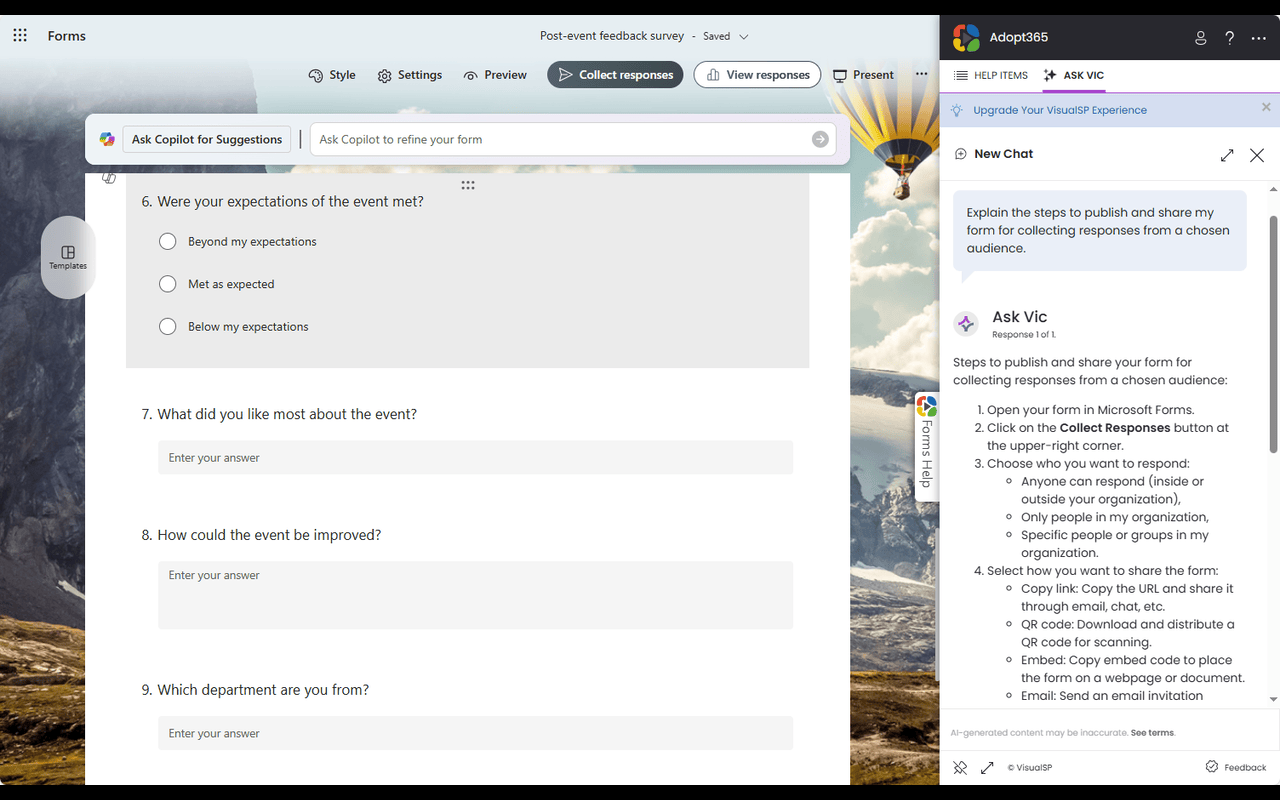Click the form title Post-event feedback survey
Screen dimensions: 1280x800
(x=612, y=36)
